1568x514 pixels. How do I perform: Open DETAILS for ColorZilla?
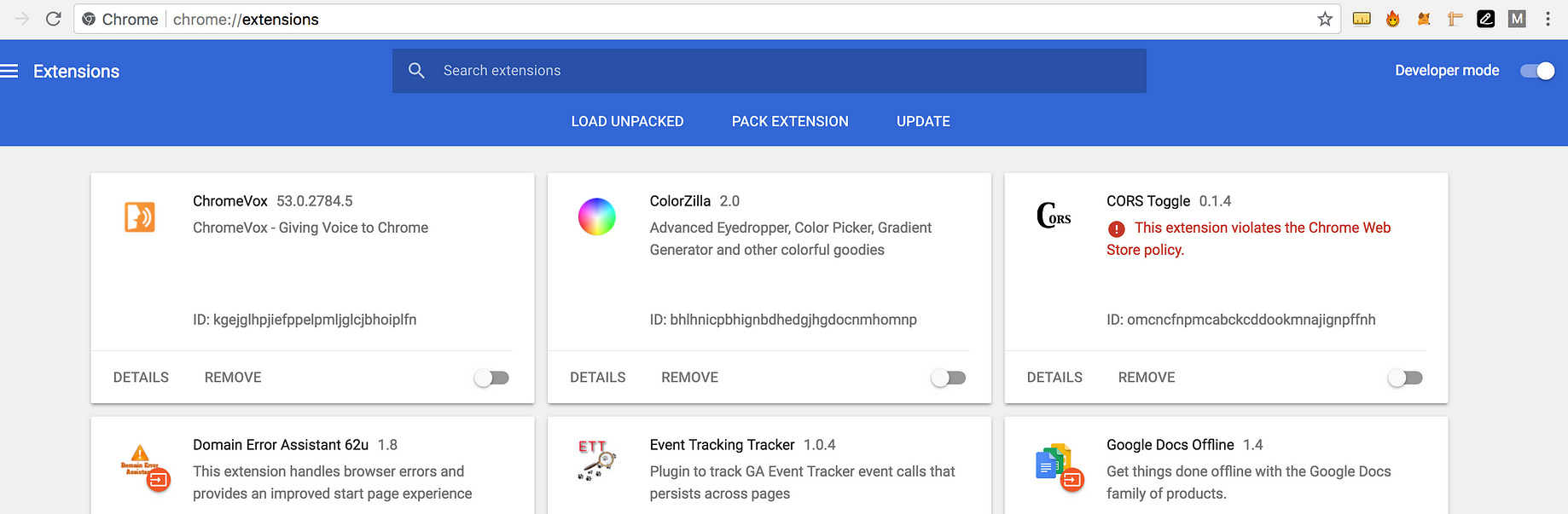598,378
